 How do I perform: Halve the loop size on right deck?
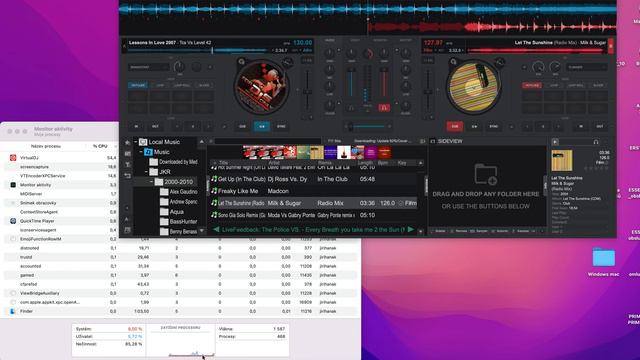(527, 127)
